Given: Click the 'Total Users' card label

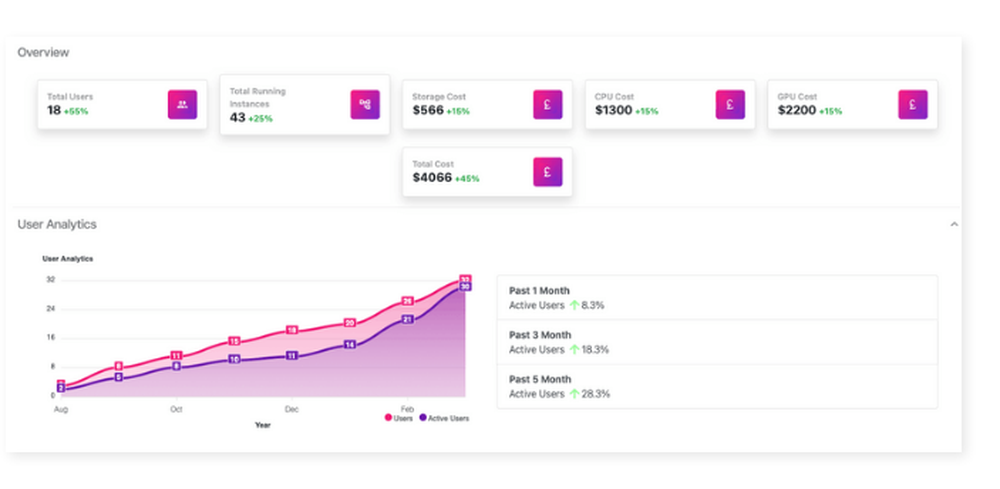Looking at the screenshot, I should pyautogui.click(x=70, y=97).
